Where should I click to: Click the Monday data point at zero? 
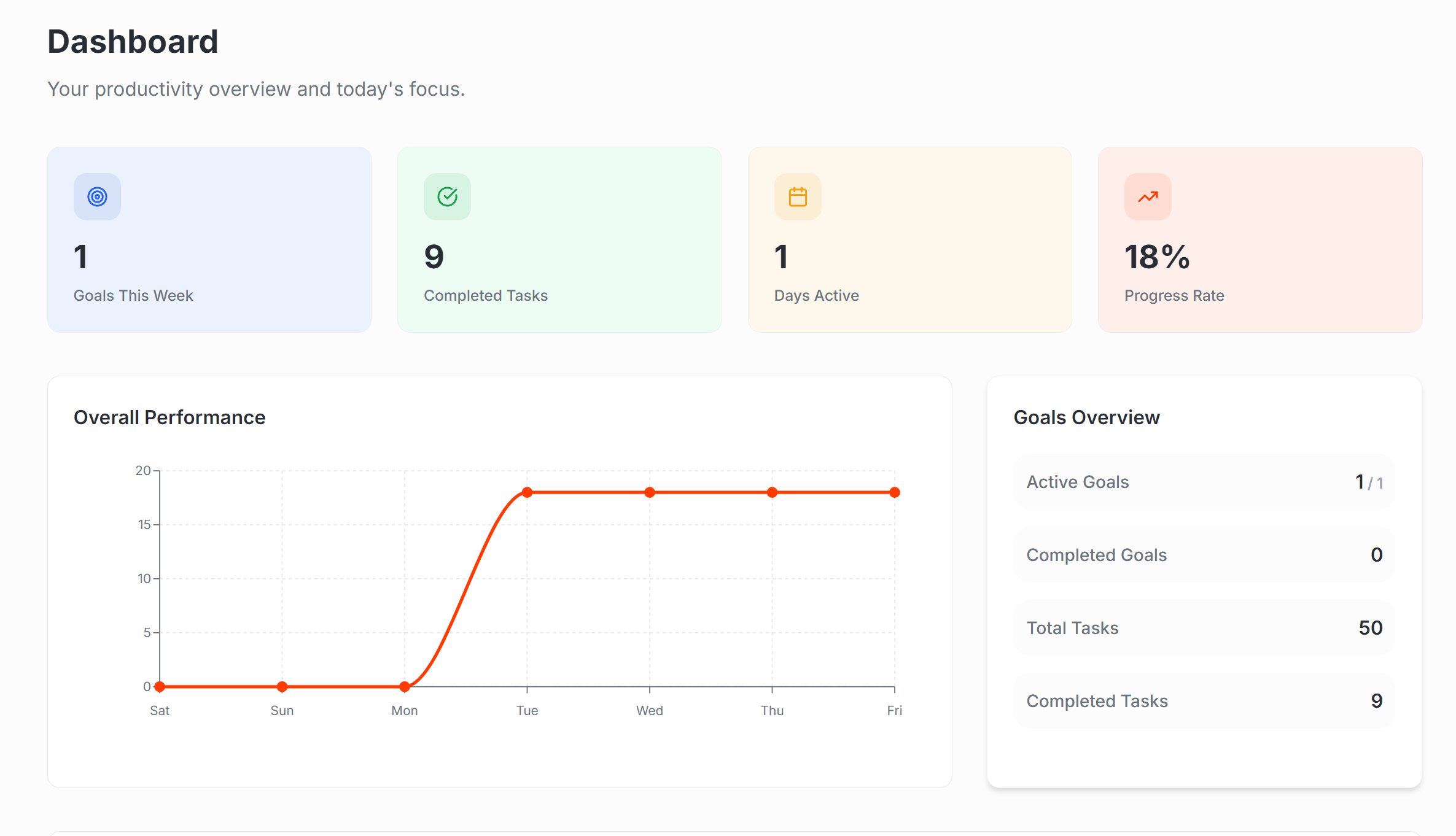[405, 686]
